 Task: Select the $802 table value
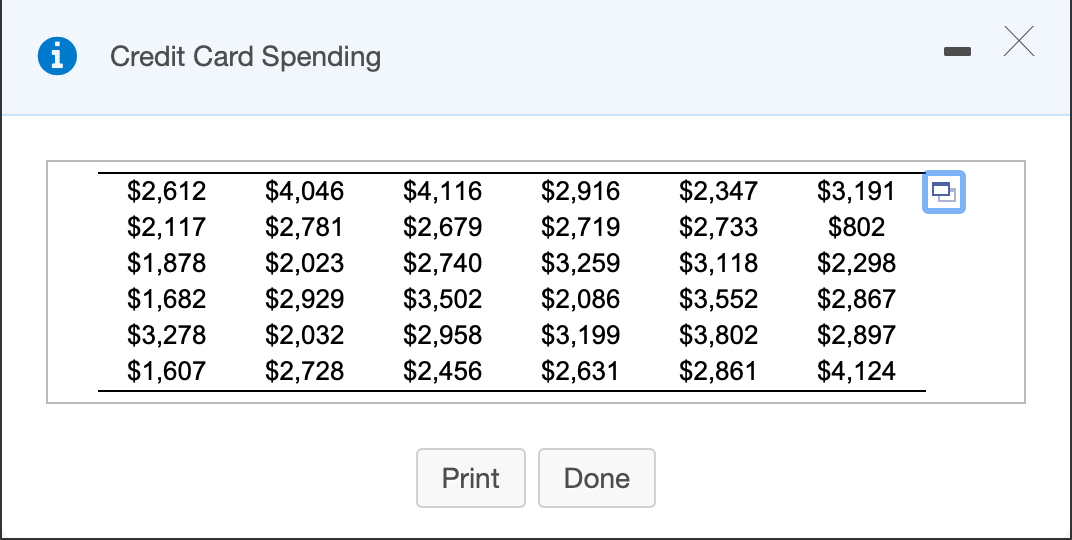[857, 227]
